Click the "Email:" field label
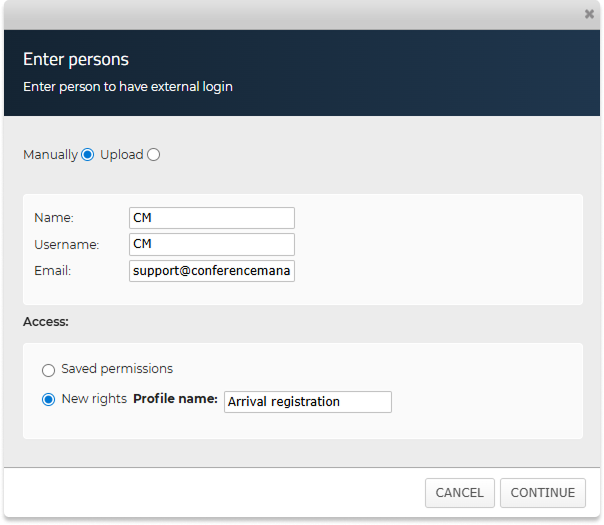Viewport: 604px width, 525px height. [53, 271]
